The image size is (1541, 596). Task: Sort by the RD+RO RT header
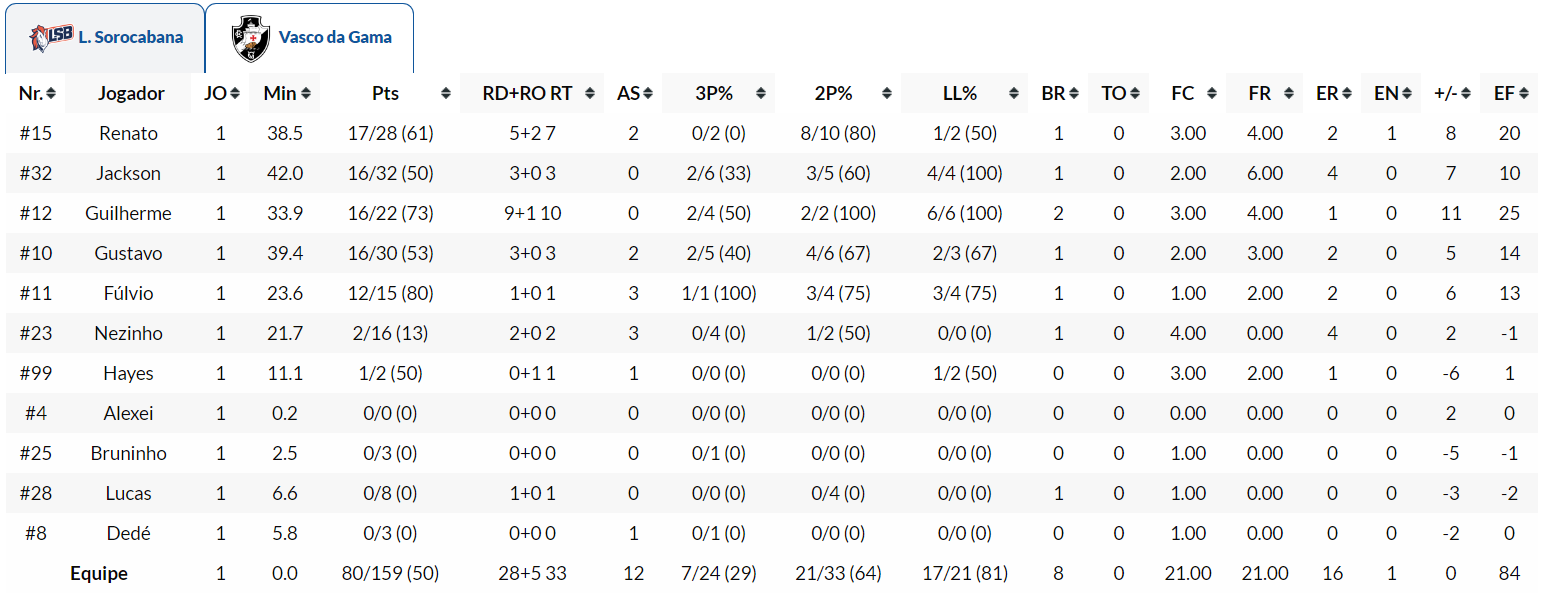pos(527,94)
